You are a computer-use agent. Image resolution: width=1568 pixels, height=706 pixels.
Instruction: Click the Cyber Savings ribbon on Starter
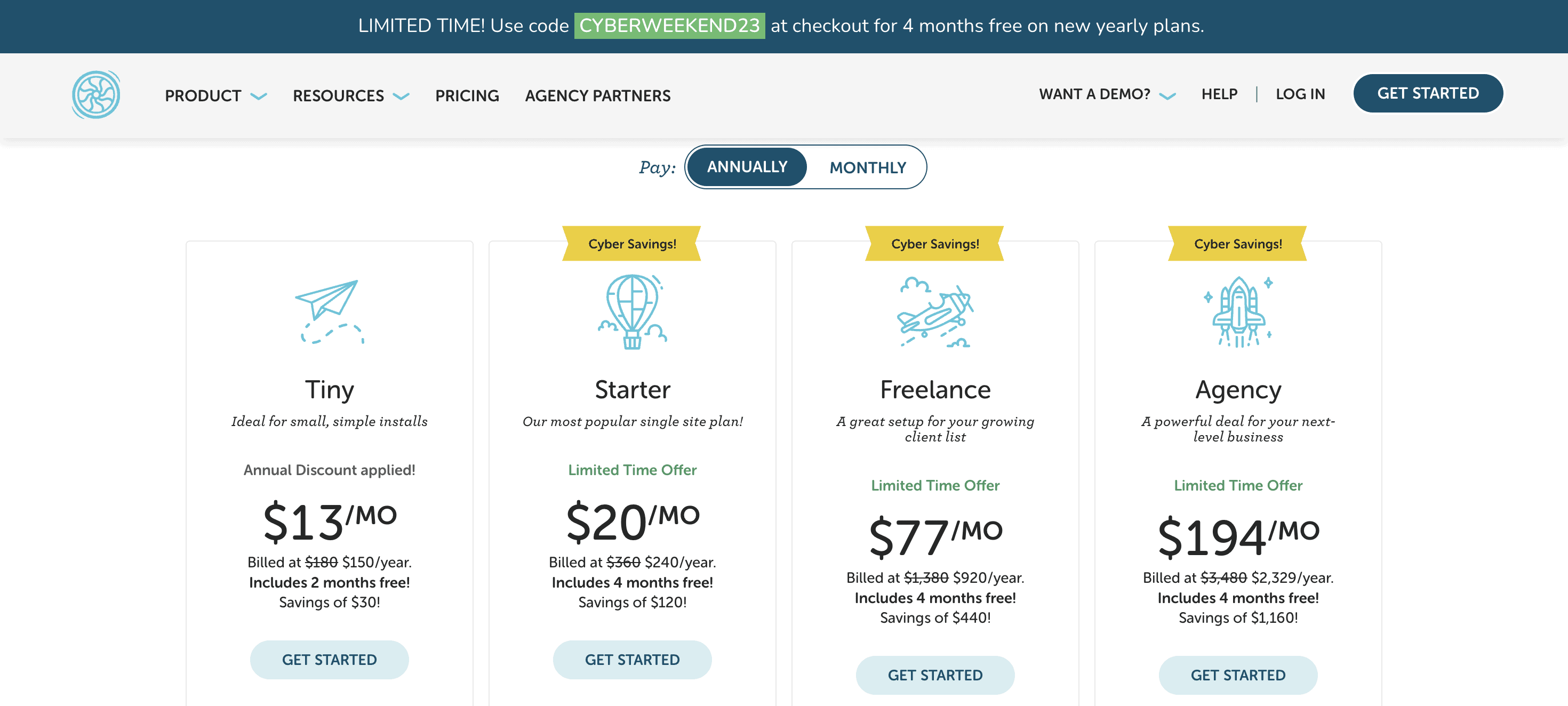tap(632, 244)
